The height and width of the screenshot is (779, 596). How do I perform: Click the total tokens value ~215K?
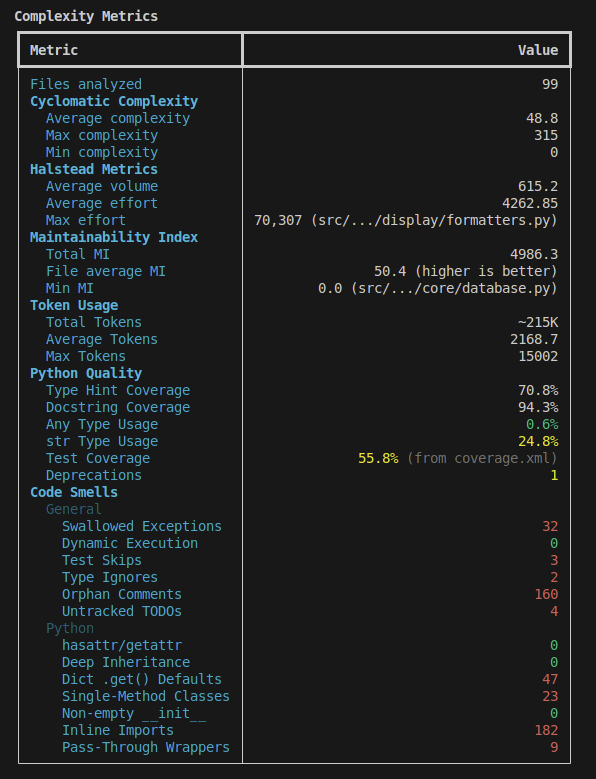coord(538,322)
